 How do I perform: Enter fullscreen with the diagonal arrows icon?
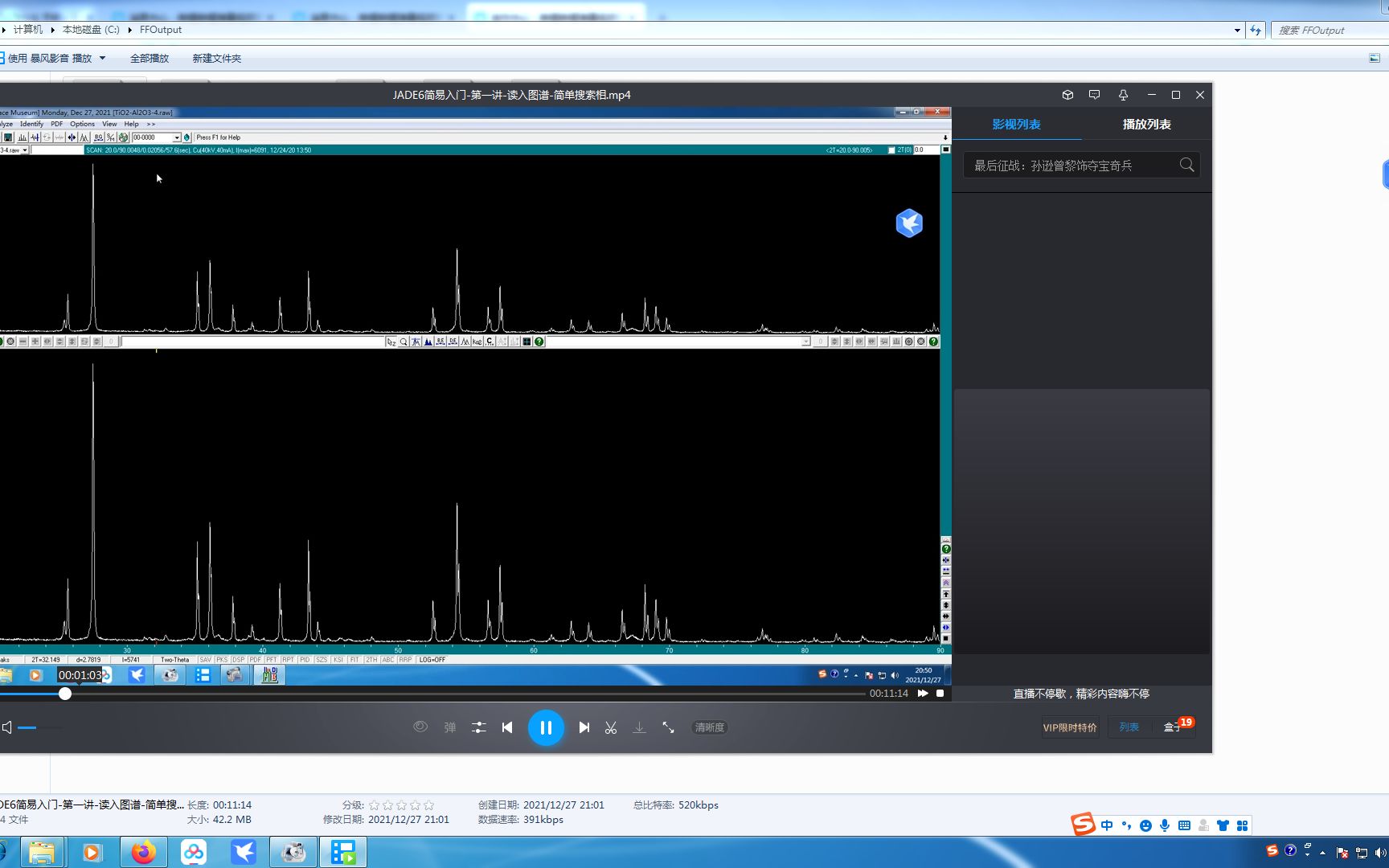tap(668, 727)
